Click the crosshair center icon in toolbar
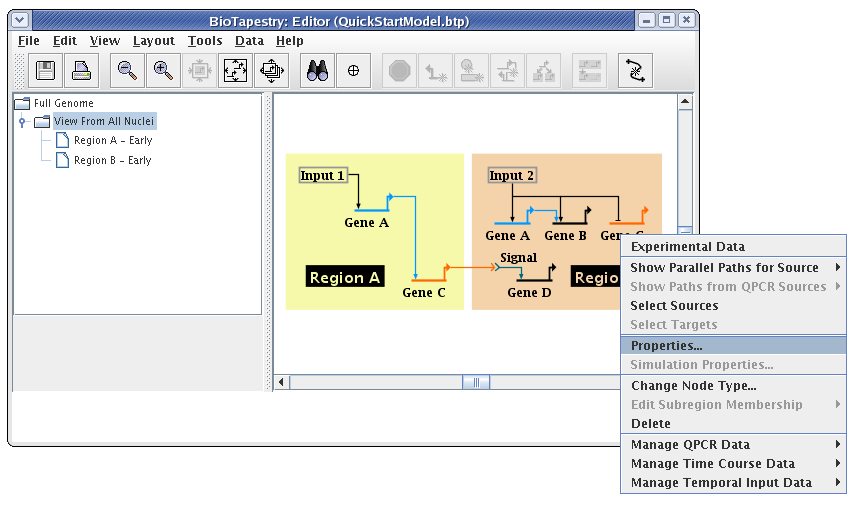Viewport: 854px width, 509px height. (x=353, y=70)
